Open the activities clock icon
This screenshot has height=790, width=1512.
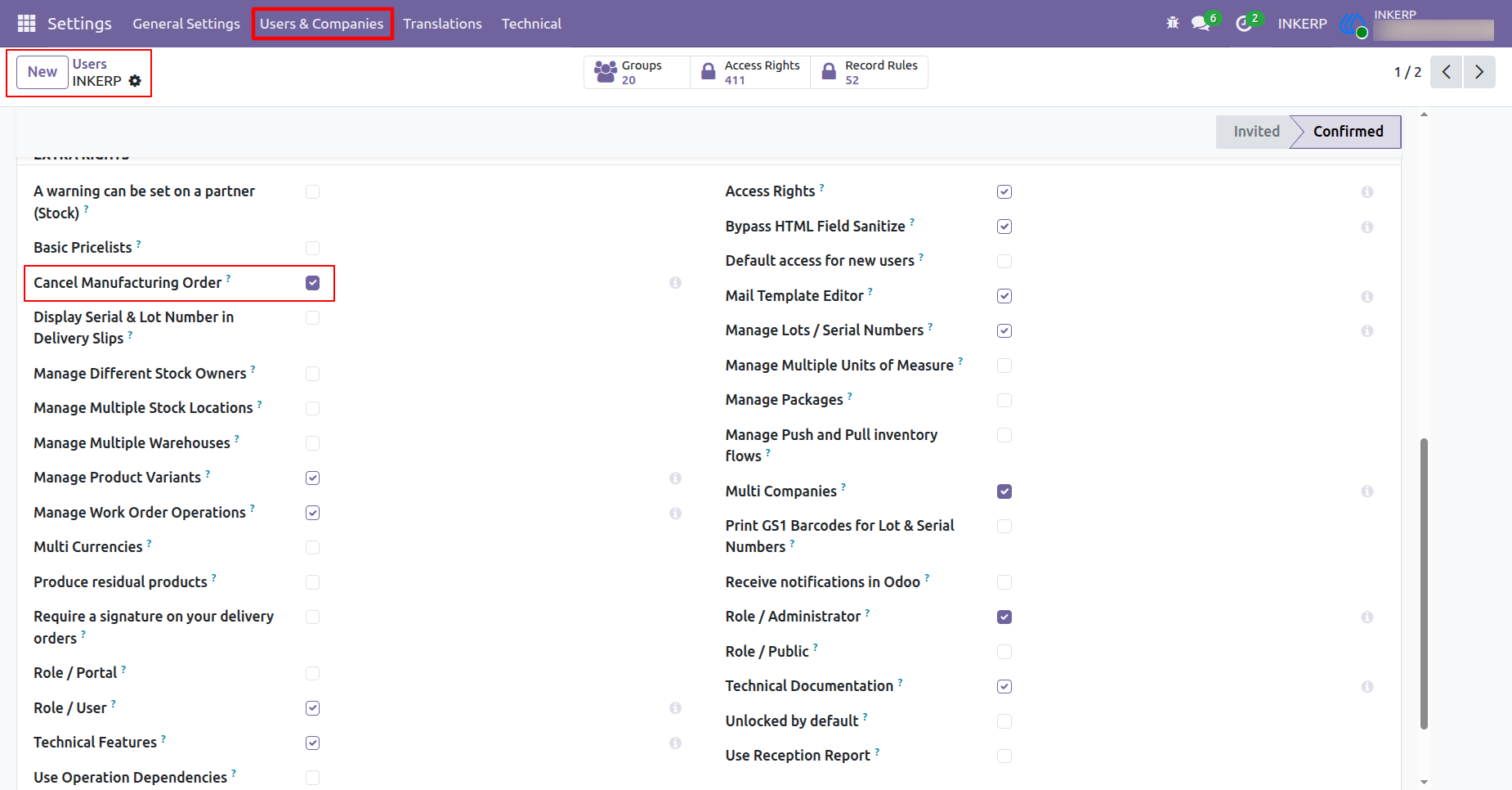(1244, 24)
